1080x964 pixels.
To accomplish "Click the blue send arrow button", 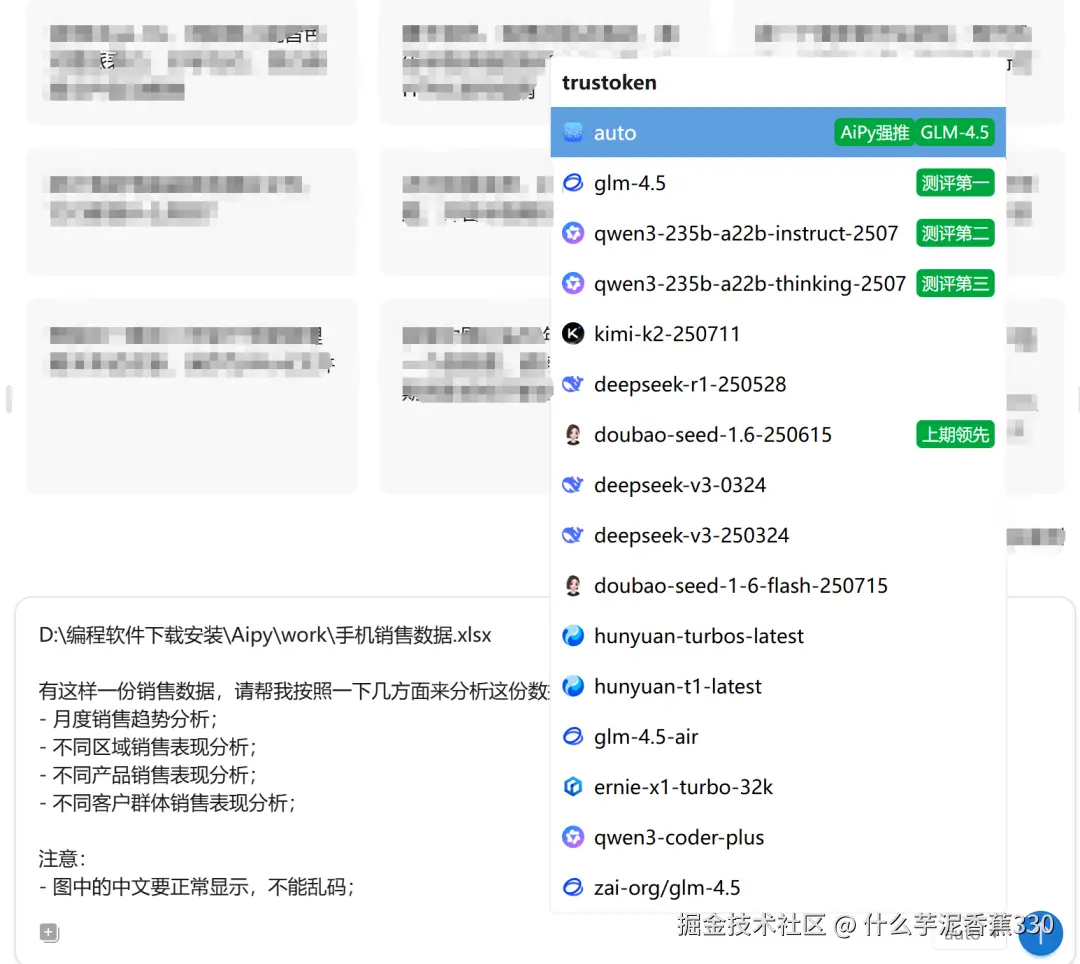I will pyautogui.click(x=1040, y=933).
